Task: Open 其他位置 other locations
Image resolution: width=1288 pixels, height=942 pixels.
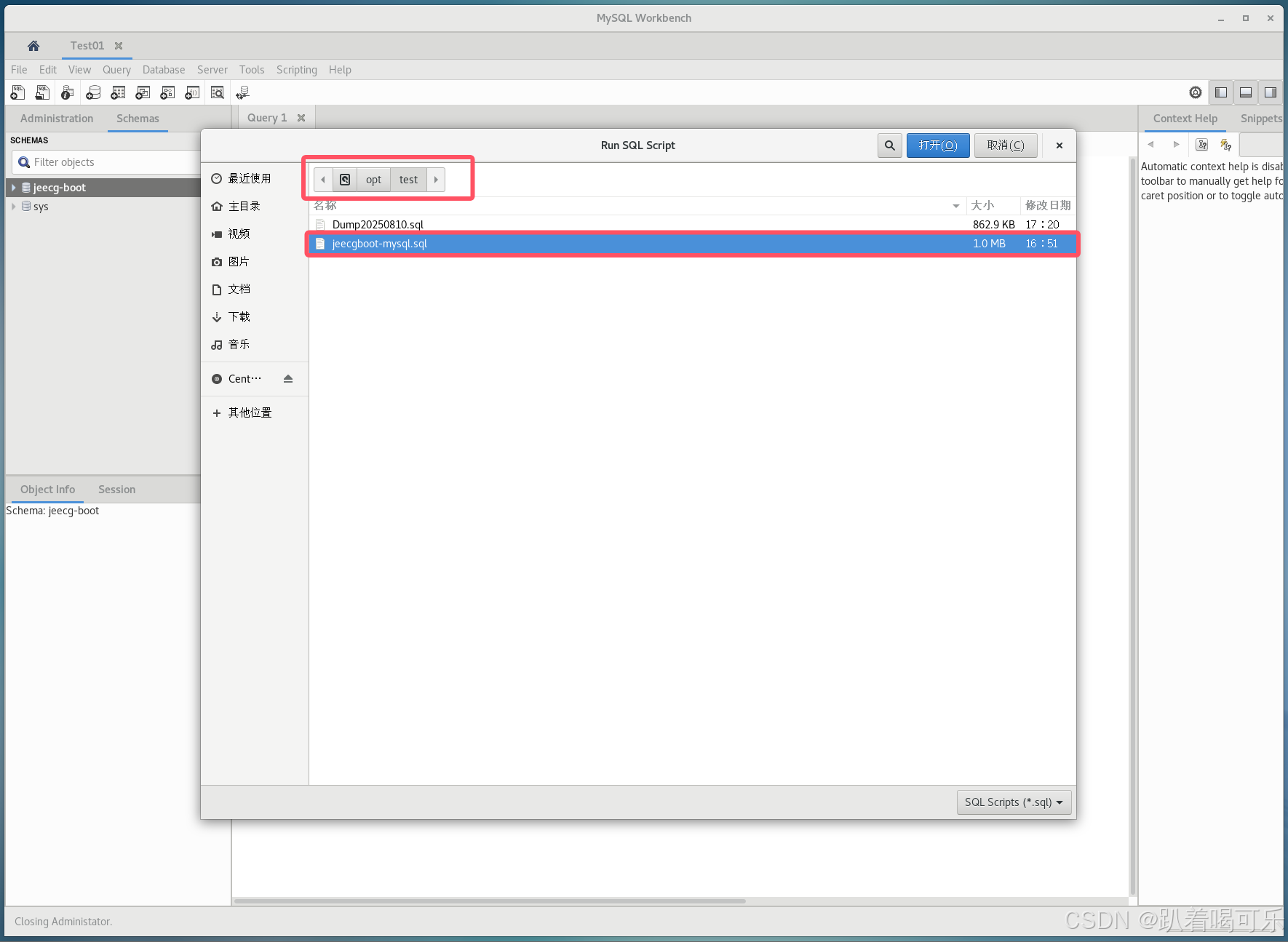Action: (x=255, y=413)
